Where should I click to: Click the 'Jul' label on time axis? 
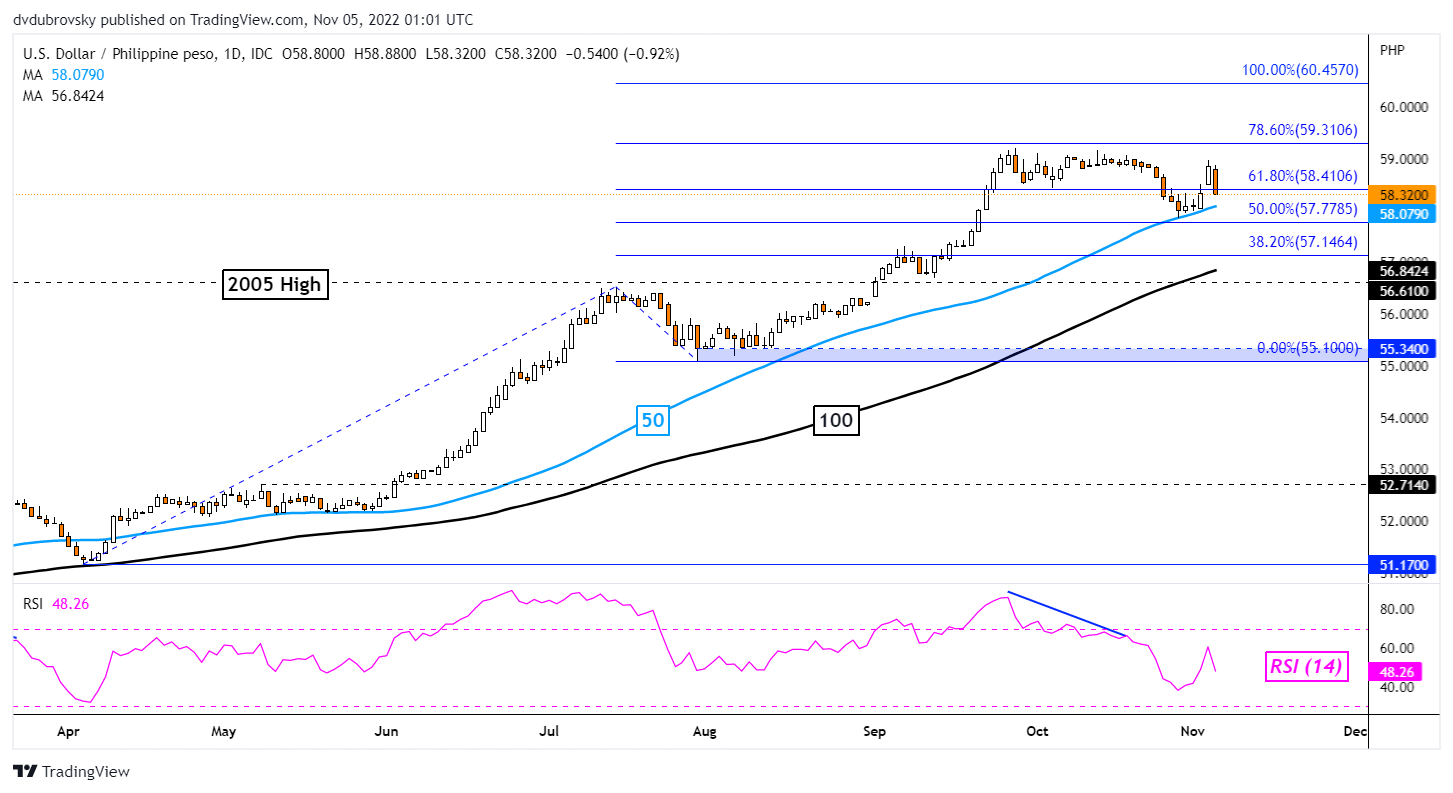click(549, 732)
